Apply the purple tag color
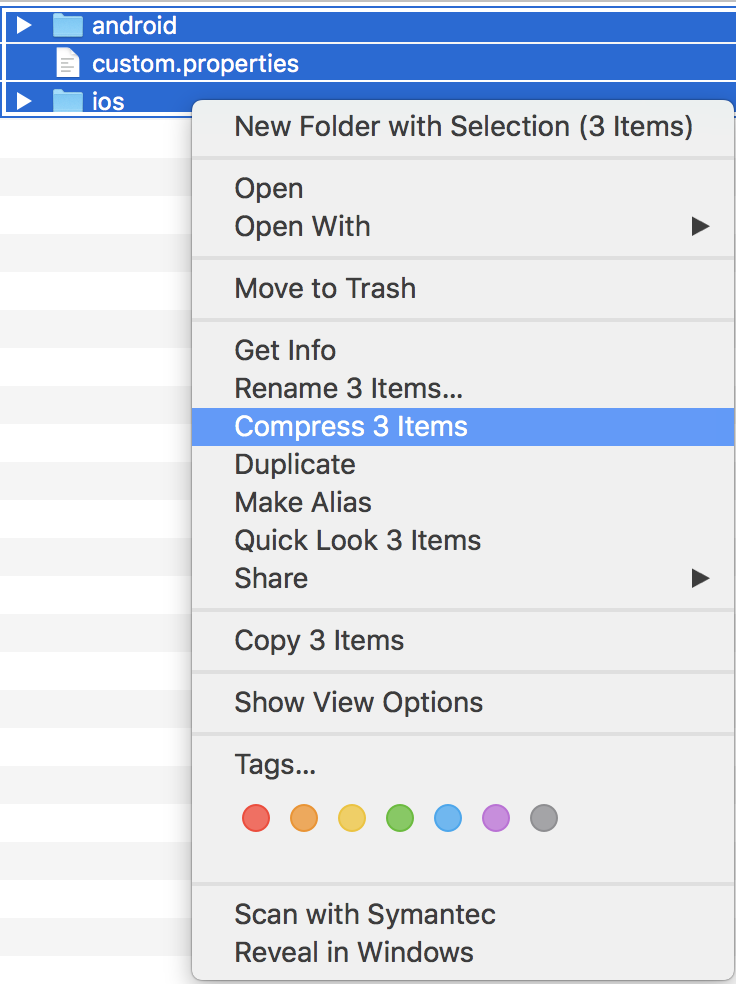The width and height of the screenshot is (736, 984). [496, 818]
